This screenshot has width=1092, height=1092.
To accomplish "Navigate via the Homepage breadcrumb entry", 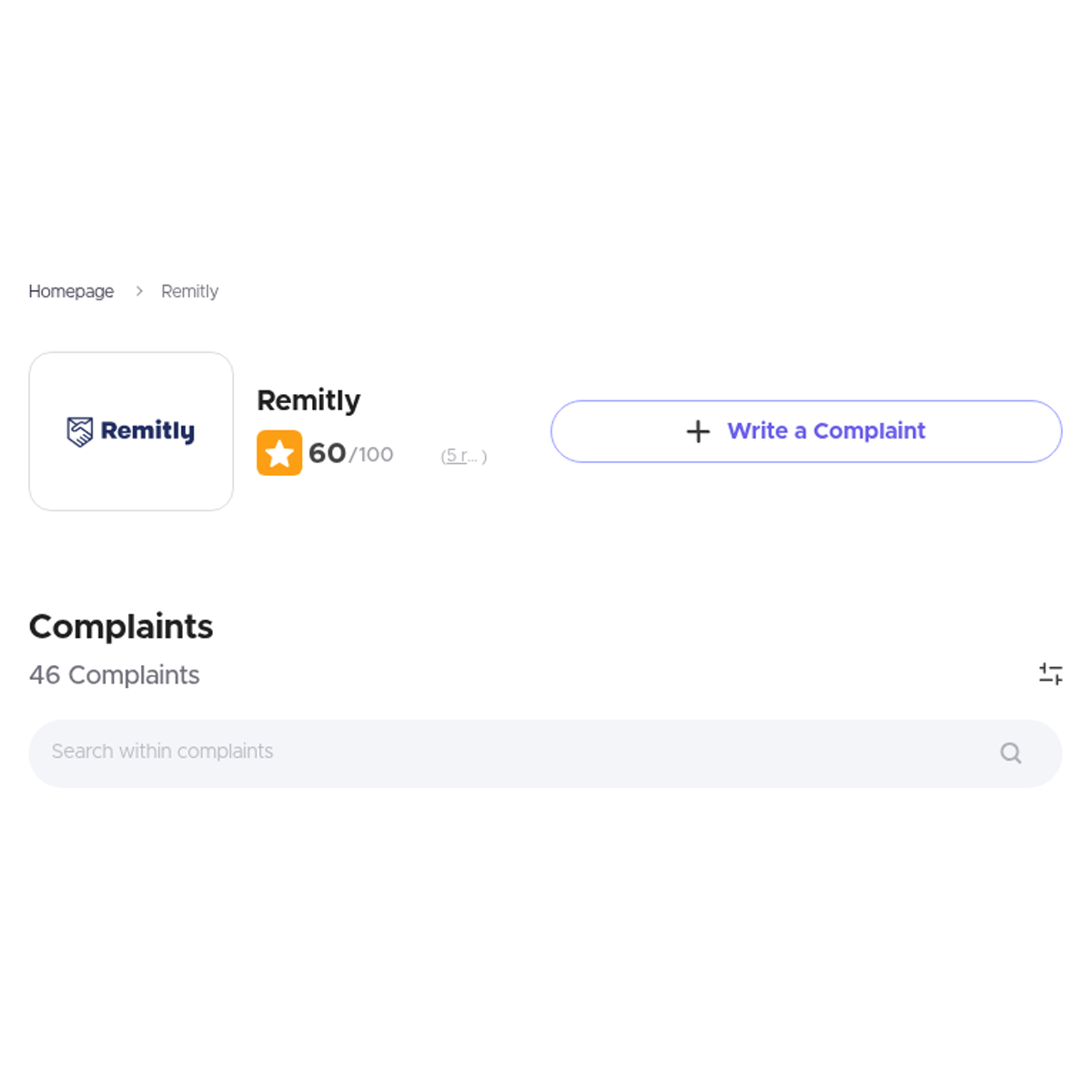I will [71, 291].
